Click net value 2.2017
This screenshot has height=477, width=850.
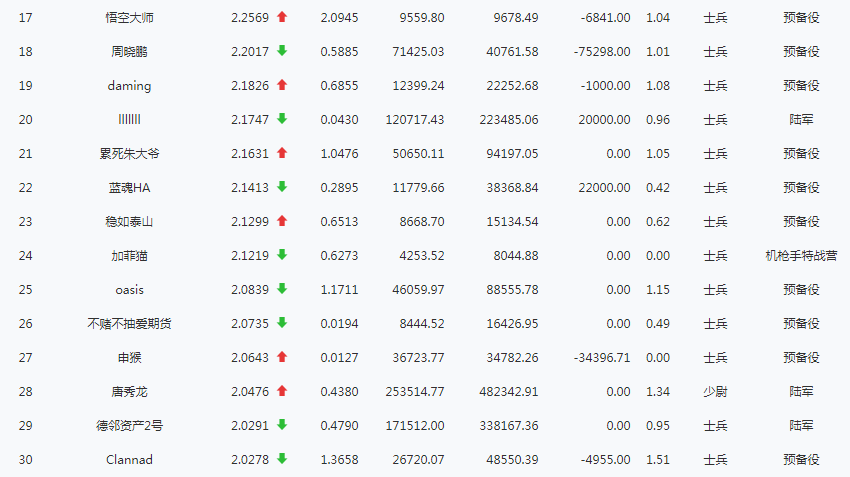(x=250, y=52)
